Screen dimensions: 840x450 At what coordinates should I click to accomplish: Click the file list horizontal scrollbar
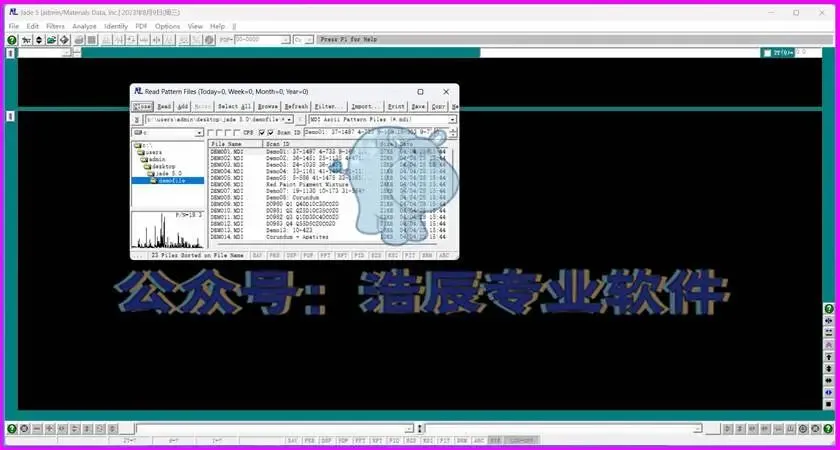point(328,245)
